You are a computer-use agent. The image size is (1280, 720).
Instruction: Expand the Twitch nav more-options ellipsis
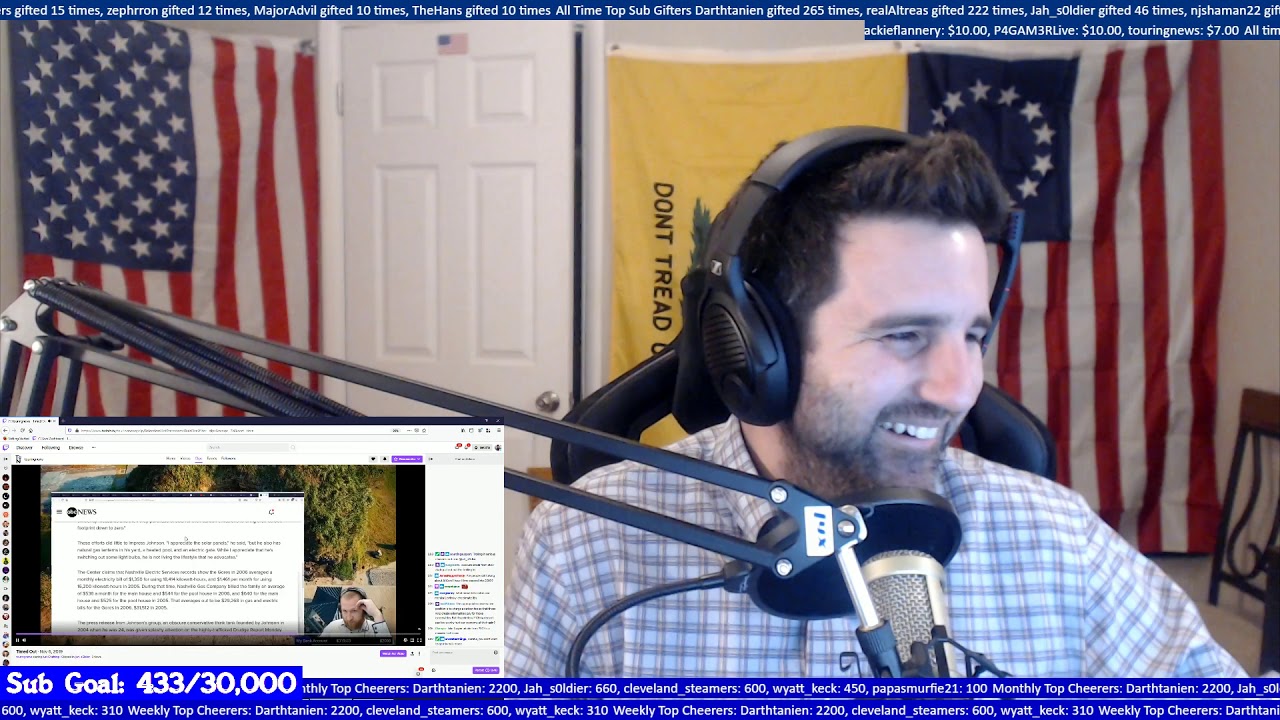click(x=95, y=447)
